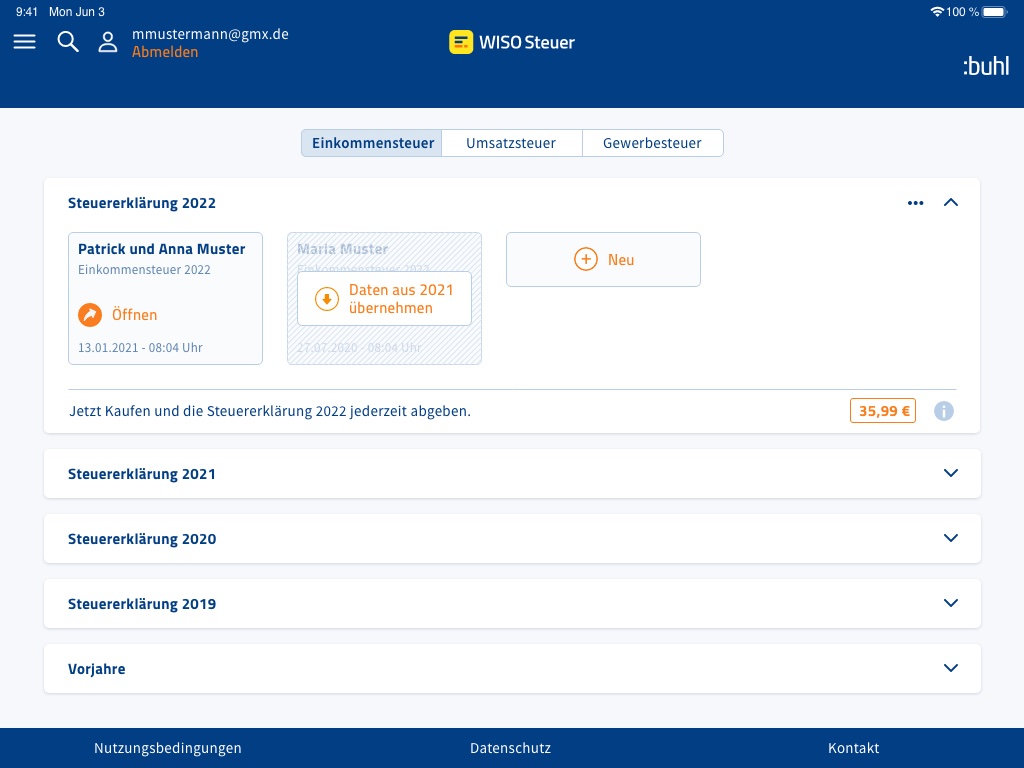Click the info icon beside the price
The image size is (1024, 768).
943,411
